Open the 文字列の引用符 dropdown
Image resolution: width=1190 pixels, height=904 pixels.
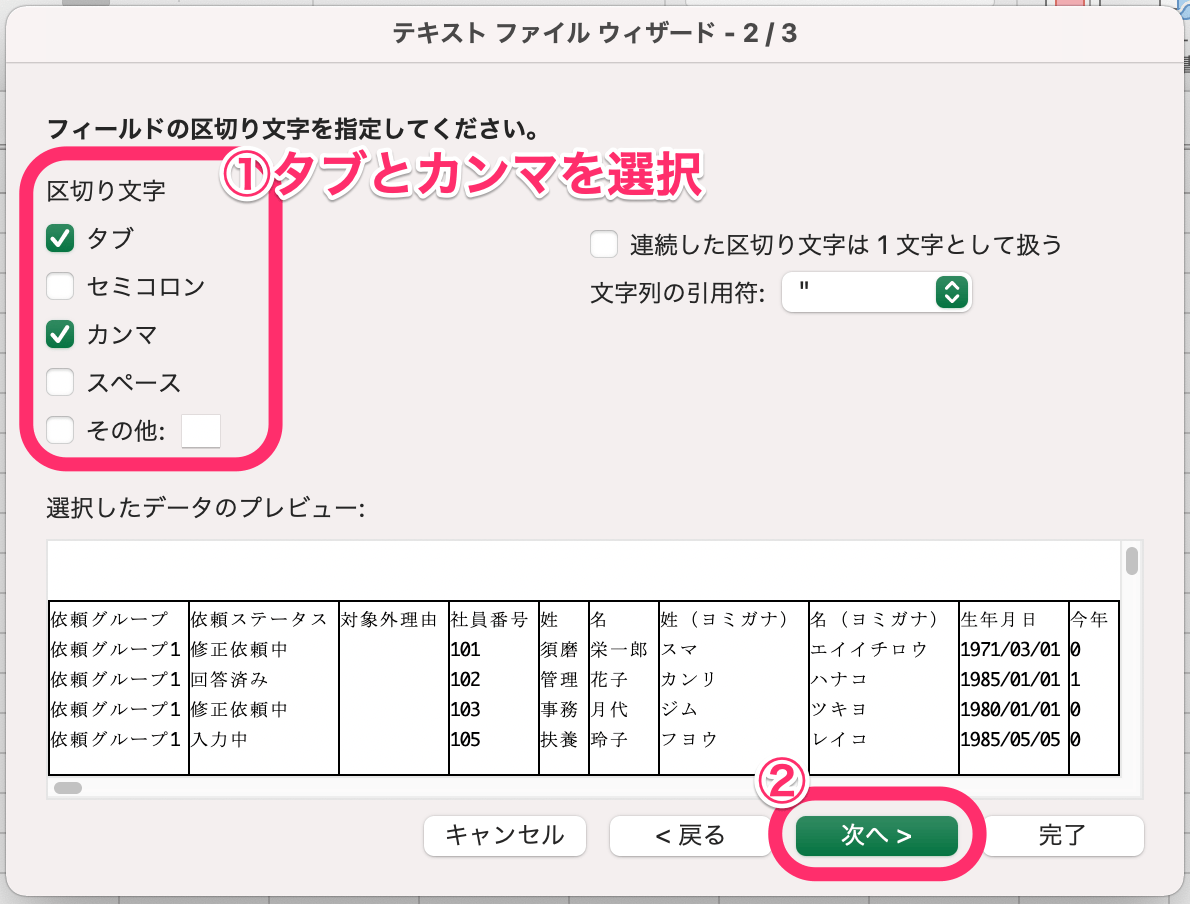[877, 292]
